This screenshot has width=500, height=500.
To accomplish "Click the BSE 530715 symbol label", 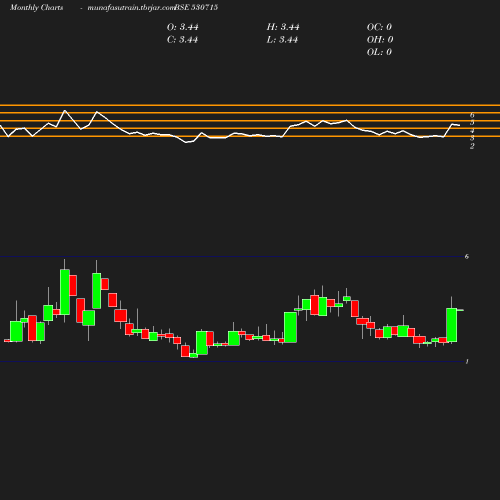I will (196, 7).
